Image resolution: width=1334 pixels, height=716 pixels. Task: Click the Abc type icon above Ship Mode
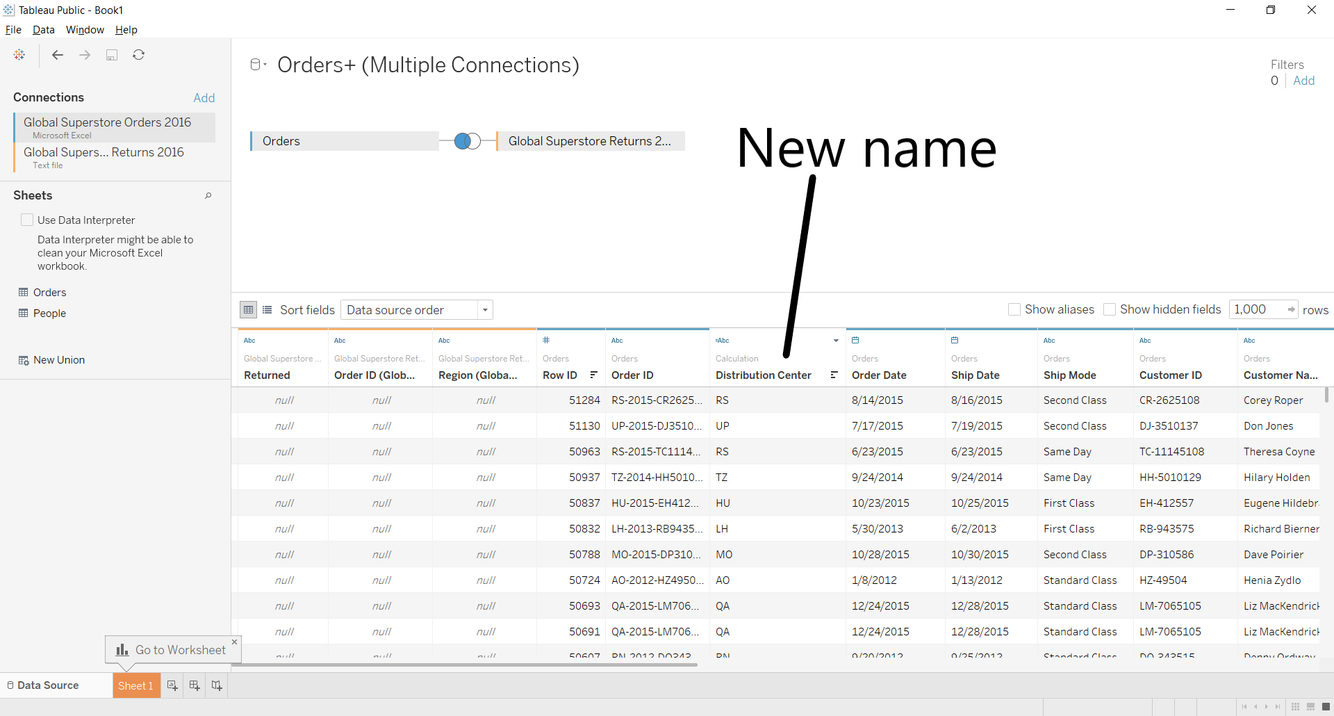(1049, 340)
